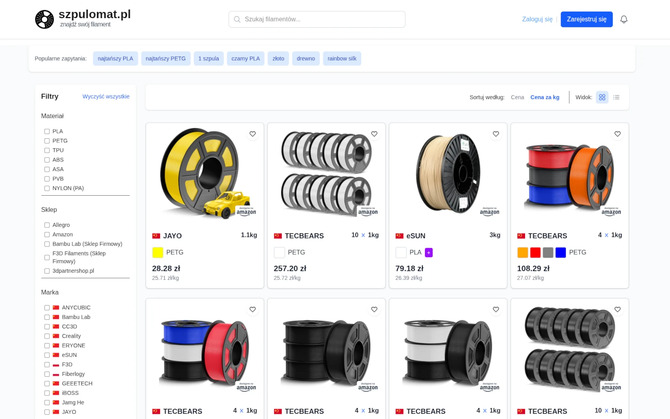670x419 pixels.
Task: Favorite the white-and-black TECBEARS 4-pack
Action: click(x=496, y=309)
